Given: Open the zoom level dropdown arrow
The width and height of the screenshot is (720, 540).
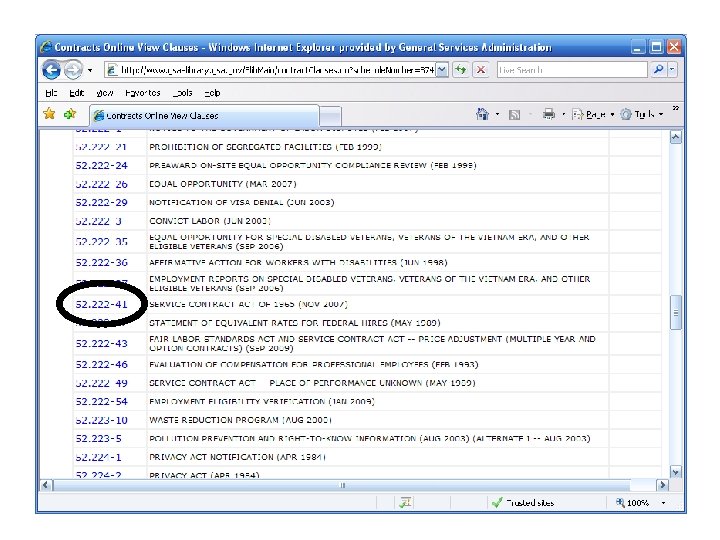Looking at the screenshot, I should click(x=664, y=503).
